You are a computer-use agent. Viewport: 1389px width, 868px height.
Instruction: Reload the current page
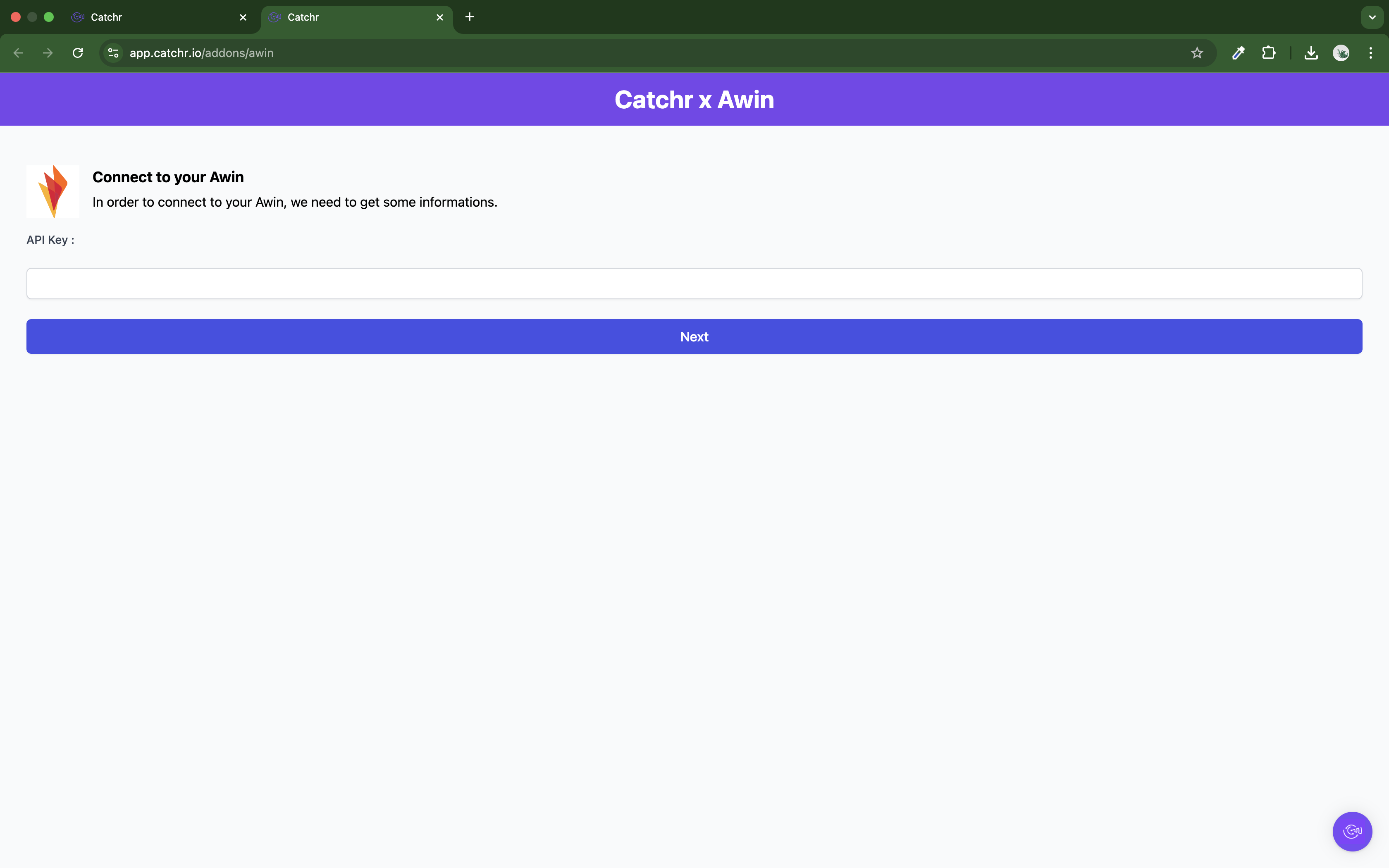click(78, 53)
